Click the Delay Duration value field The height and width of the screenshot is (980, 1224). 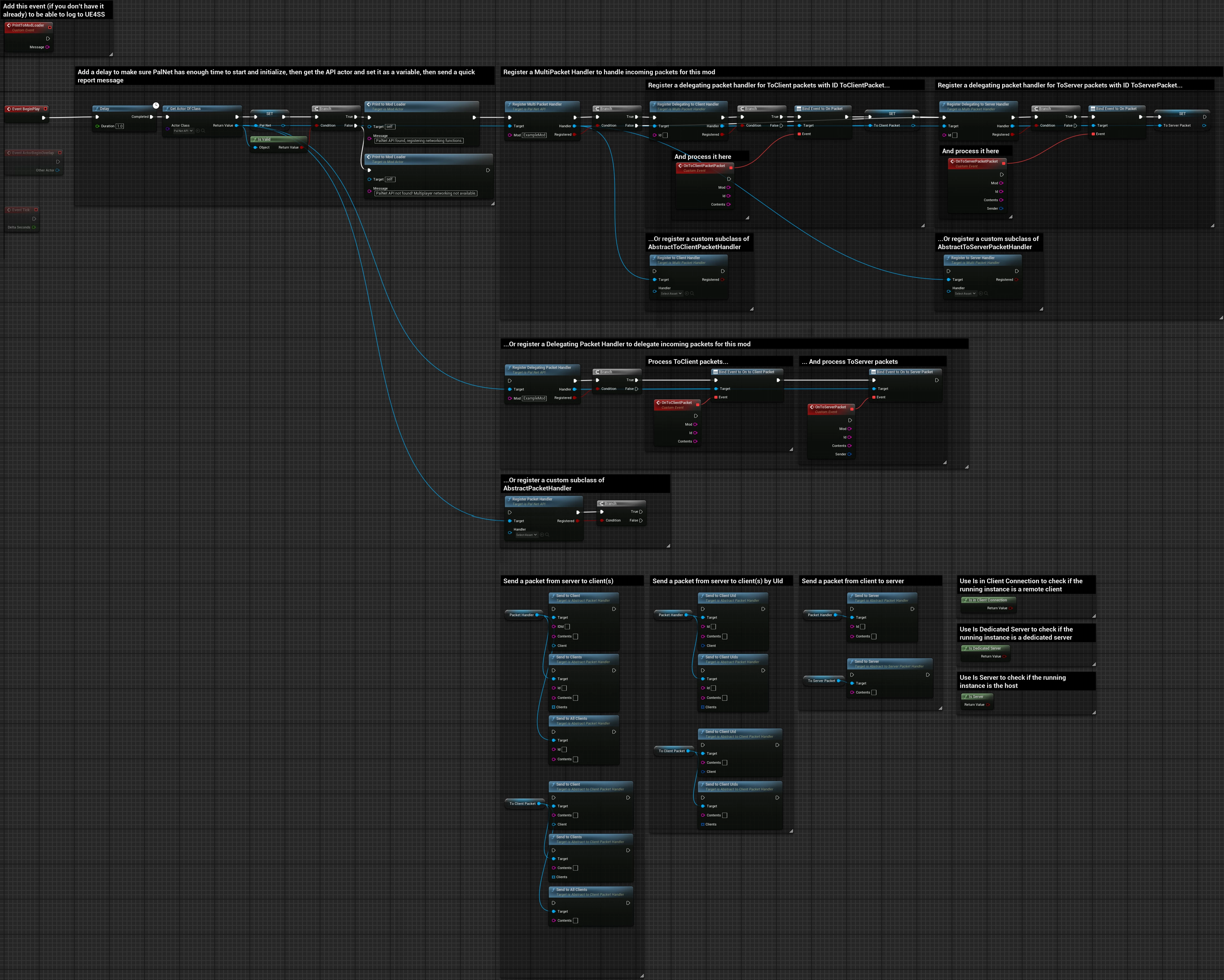(x=120, y=126)
